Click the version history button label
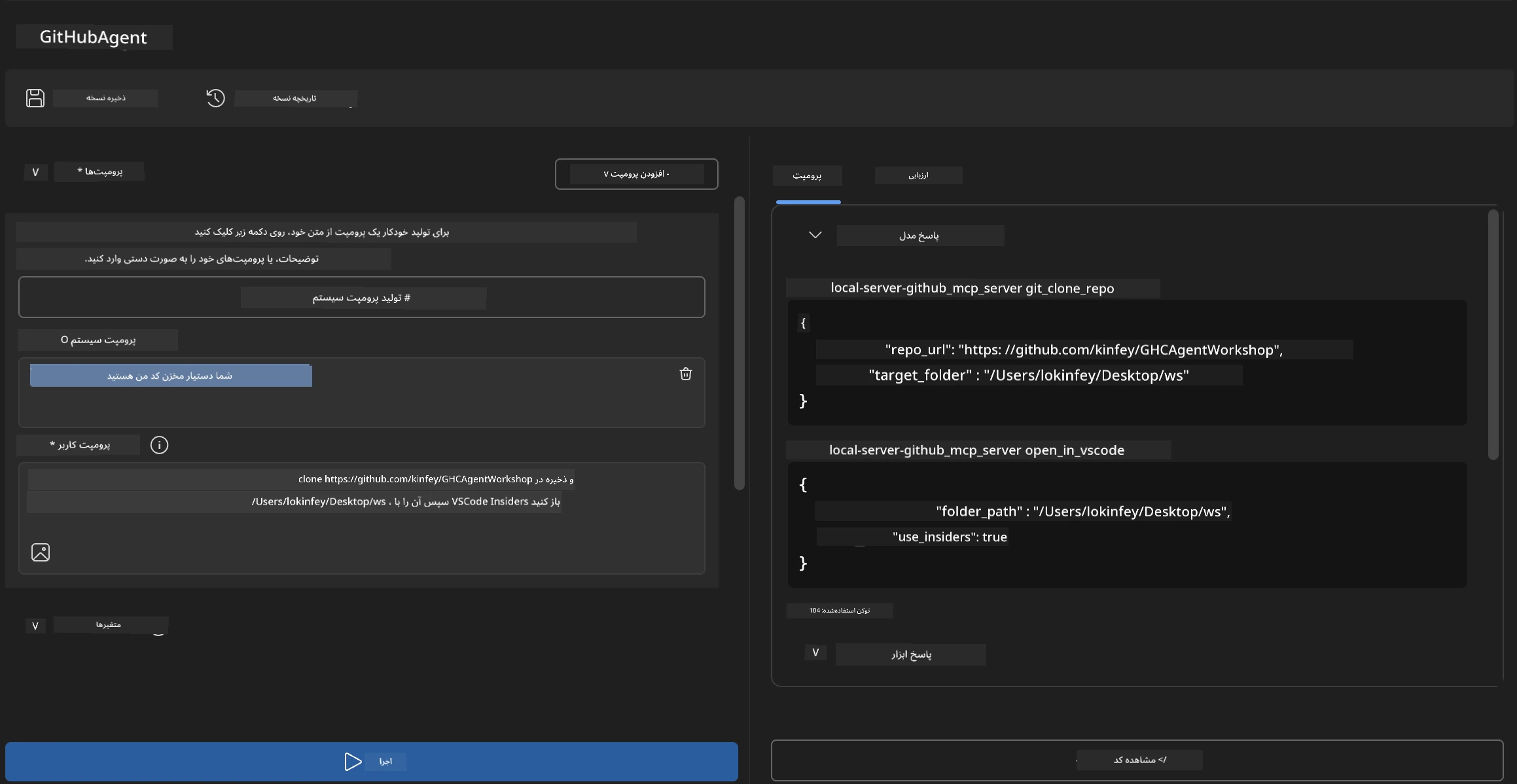This screenshot has width=1517, height=784. (295, 98)
